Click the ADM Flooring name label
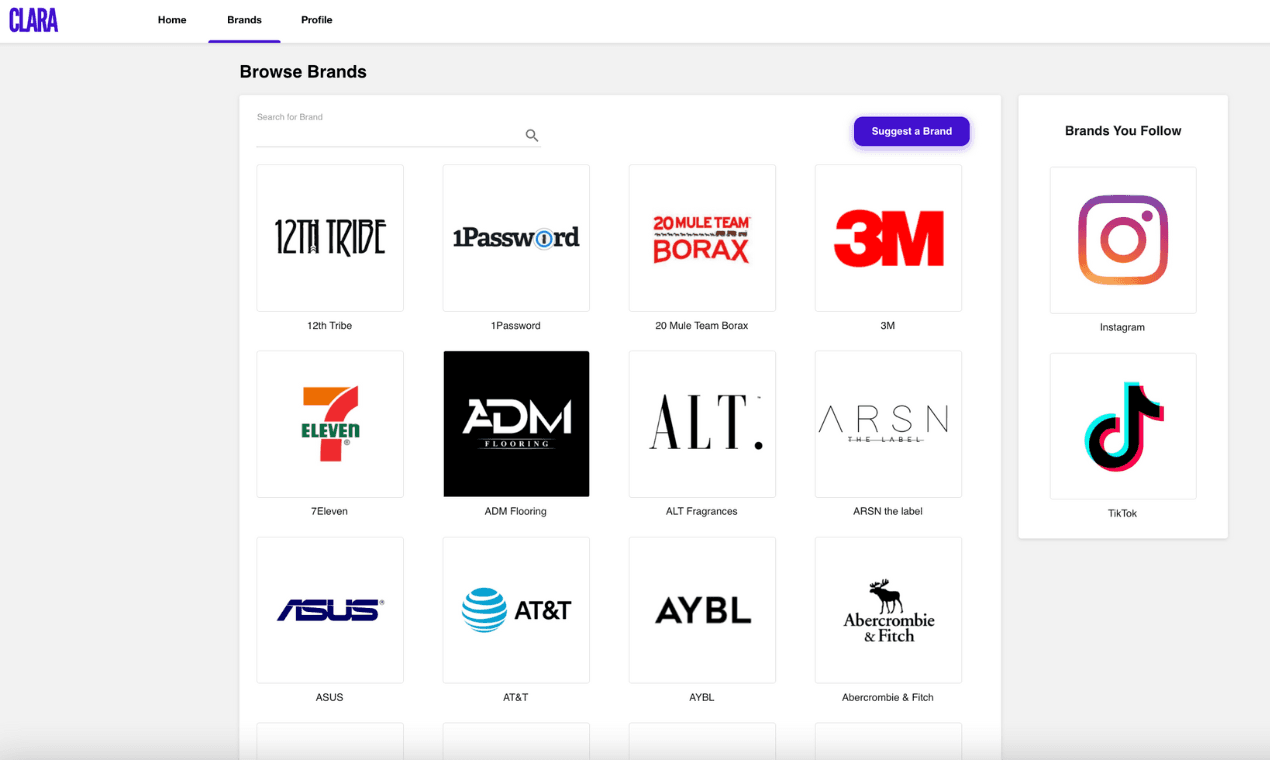The height and width of the screenshot is (760, 1270). 516,511
